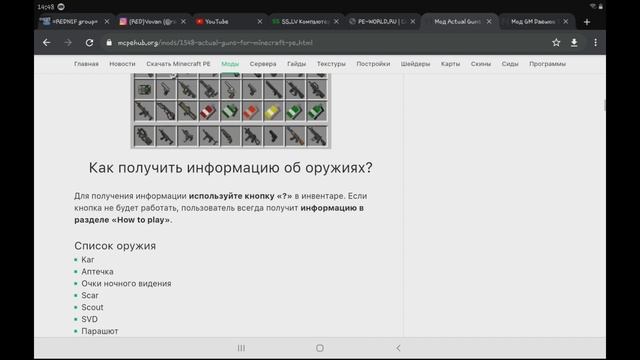
Task: Click the Как получить информацию об оружиях heading
Action: tap(231, 168)
